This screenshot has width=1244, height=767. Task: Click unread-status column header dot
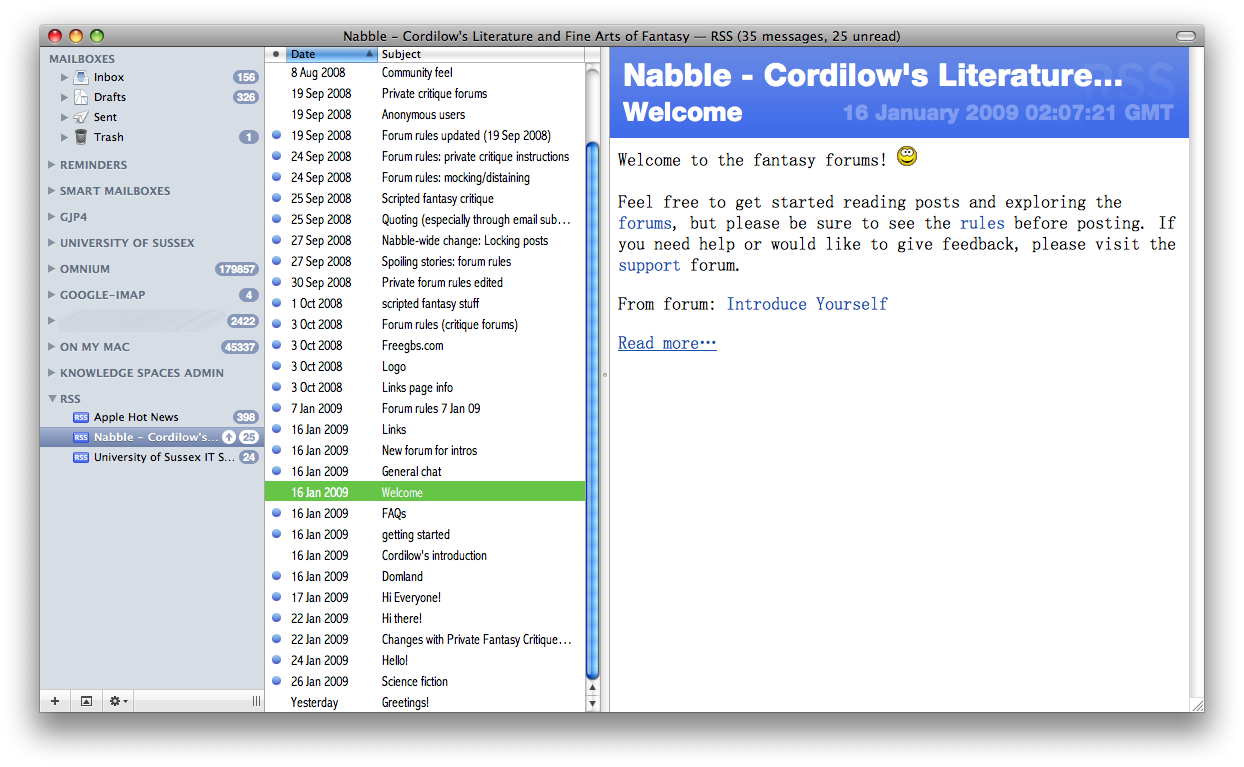[x=276, y=54]
